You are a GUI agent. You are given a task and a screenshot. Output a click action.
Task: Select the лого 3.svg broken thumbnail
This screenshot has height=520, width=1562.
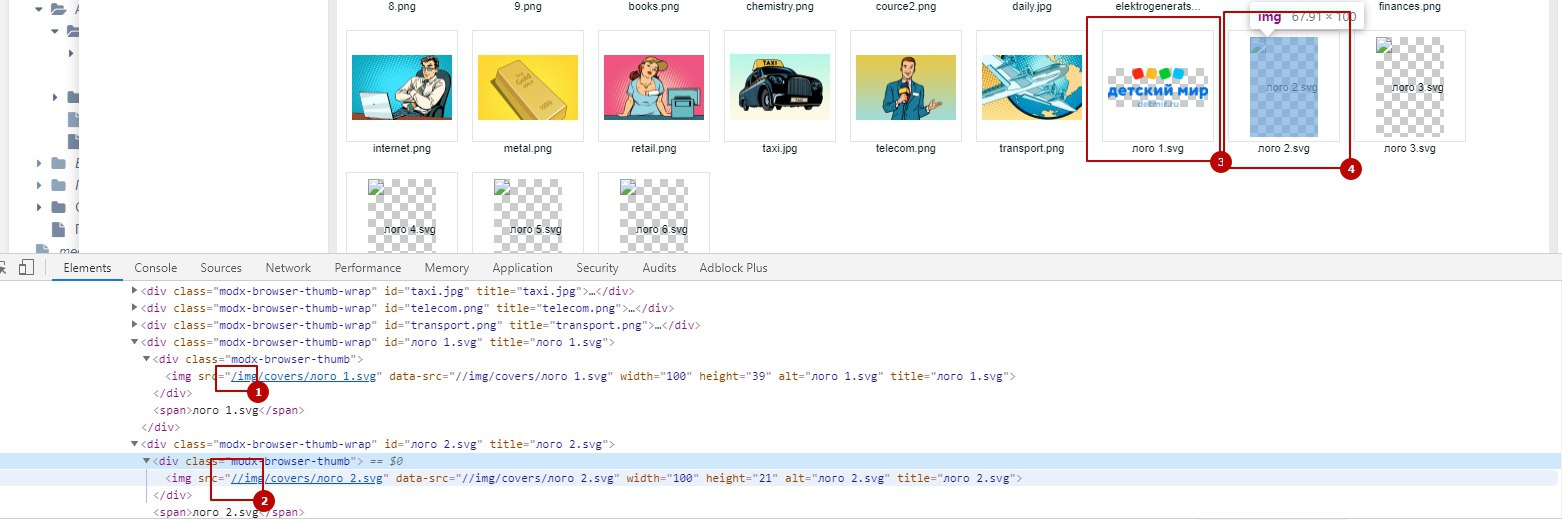tap(1410, 87)
